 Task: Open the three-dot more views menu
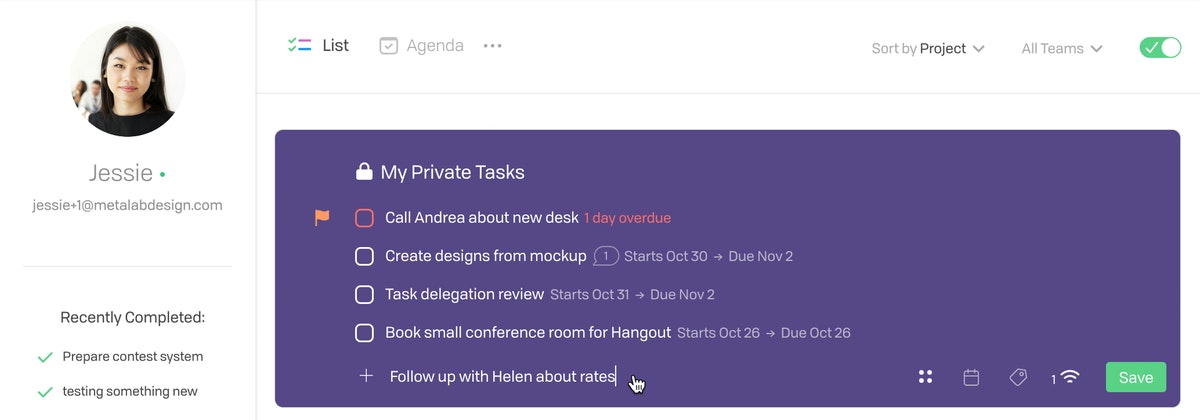click(492, 46)
